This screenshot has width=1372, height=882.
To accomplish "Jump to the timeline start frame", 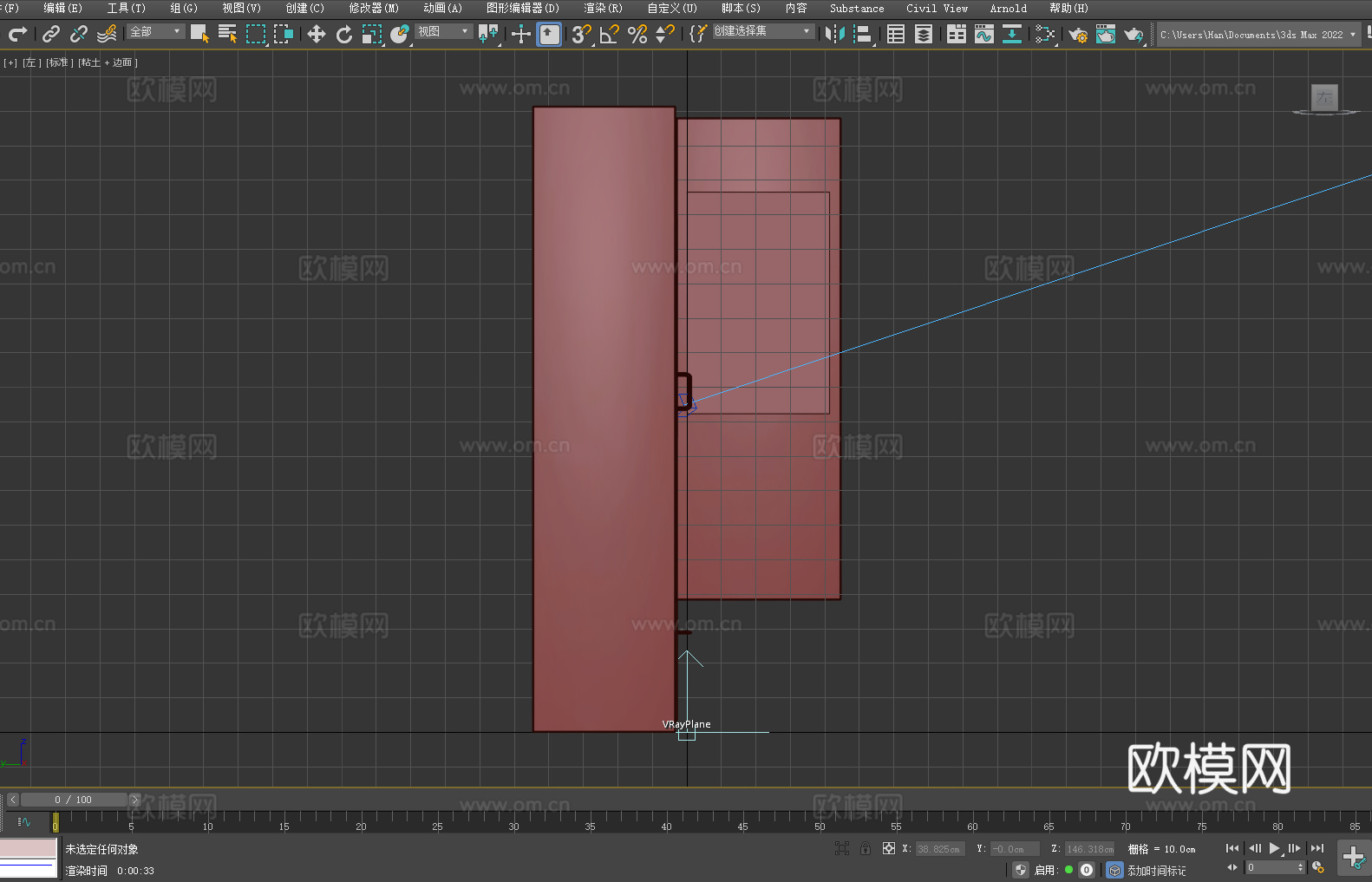I will pyautogui.click(x=1232, y=848).
